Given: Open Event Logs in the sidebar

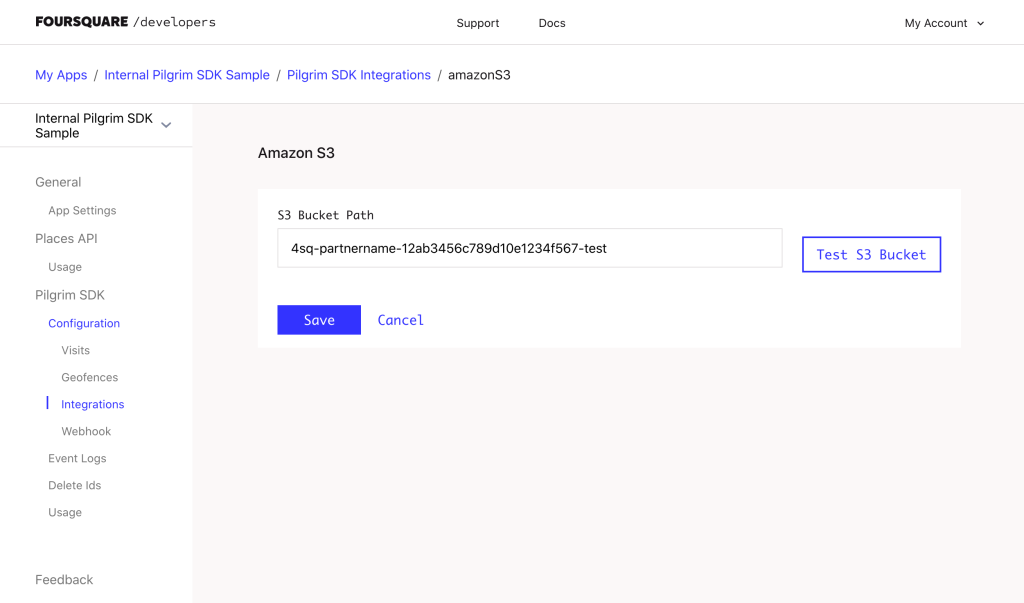Looking at the screenshot, I should [77, 458].
